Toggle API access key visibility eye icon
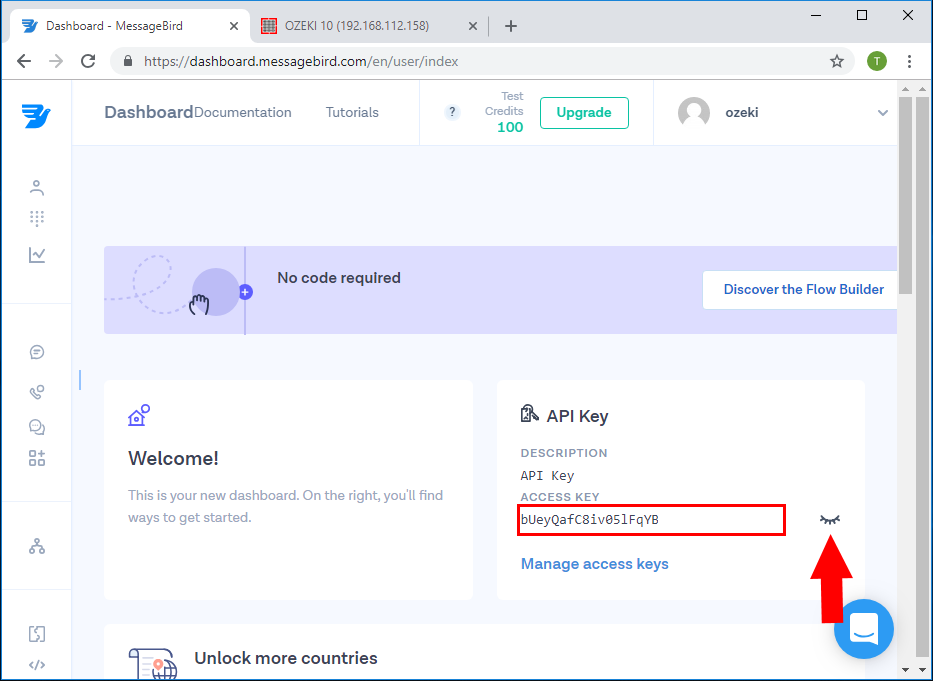 coord(830,520)
